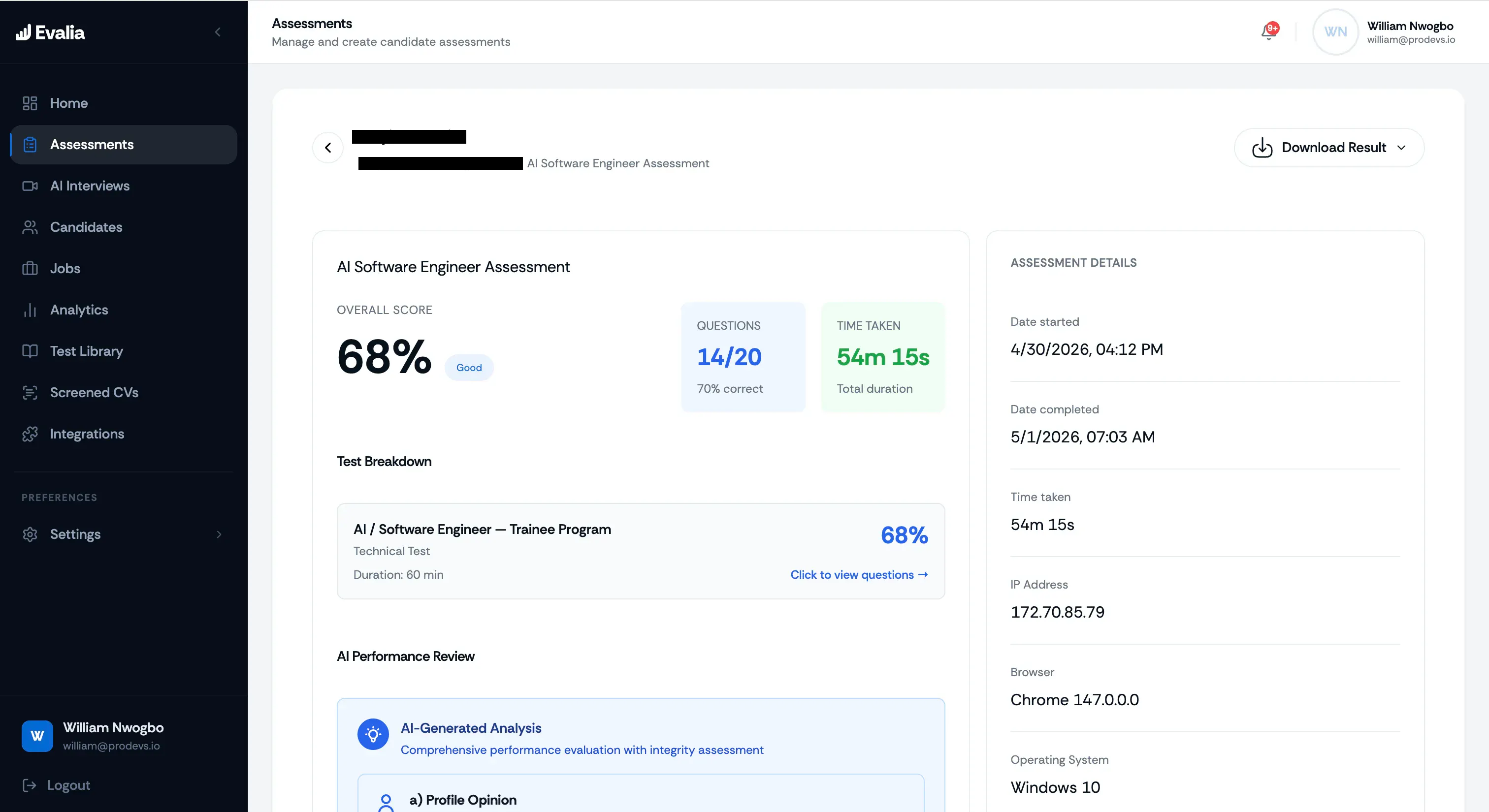
Task: Open notifications bell with 9+ badge
Action: click(x=1269, y=31)
